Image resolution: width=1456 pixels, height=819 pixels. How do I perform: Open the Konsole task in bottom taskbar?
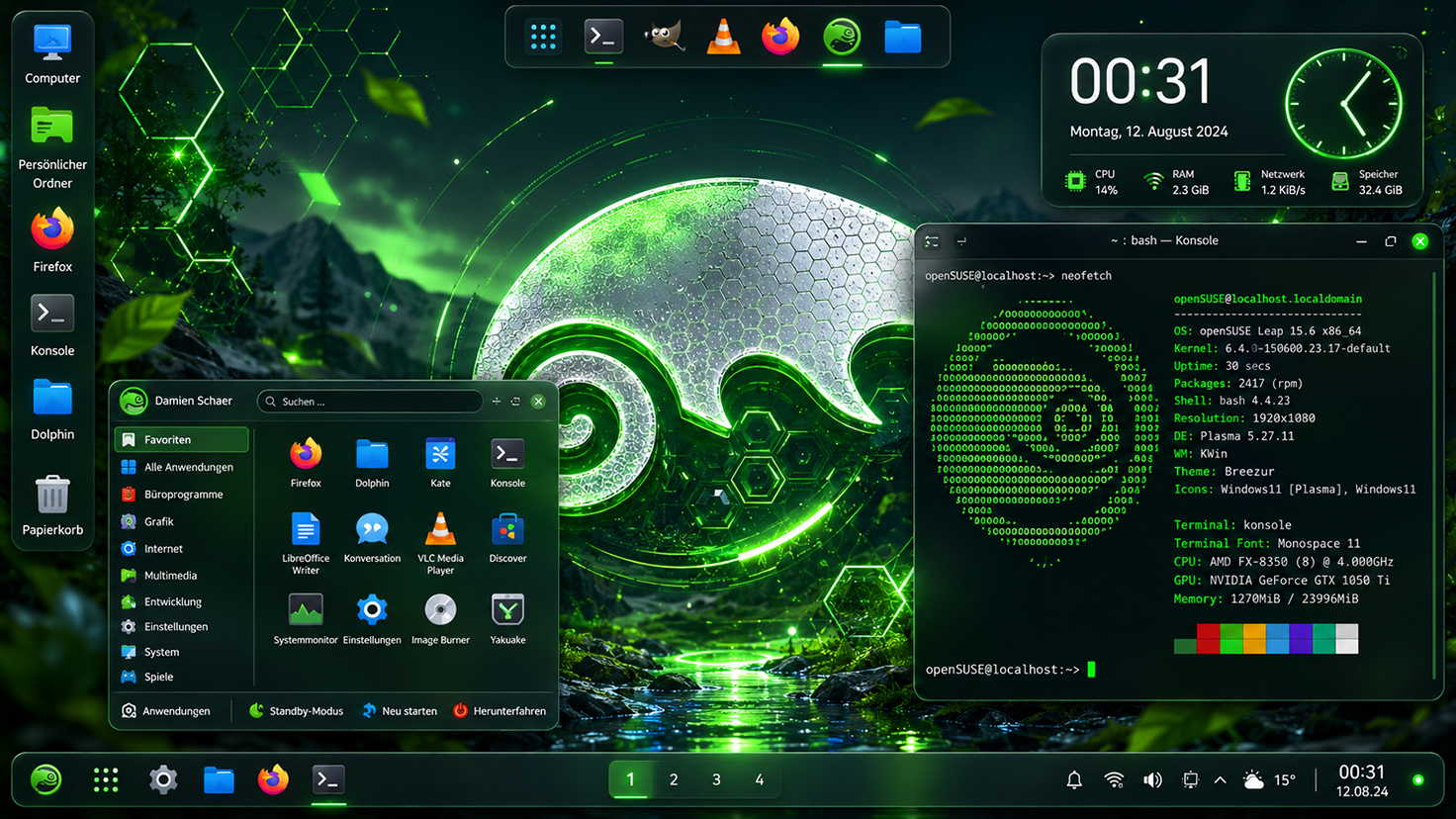click(x=328, y=779)
